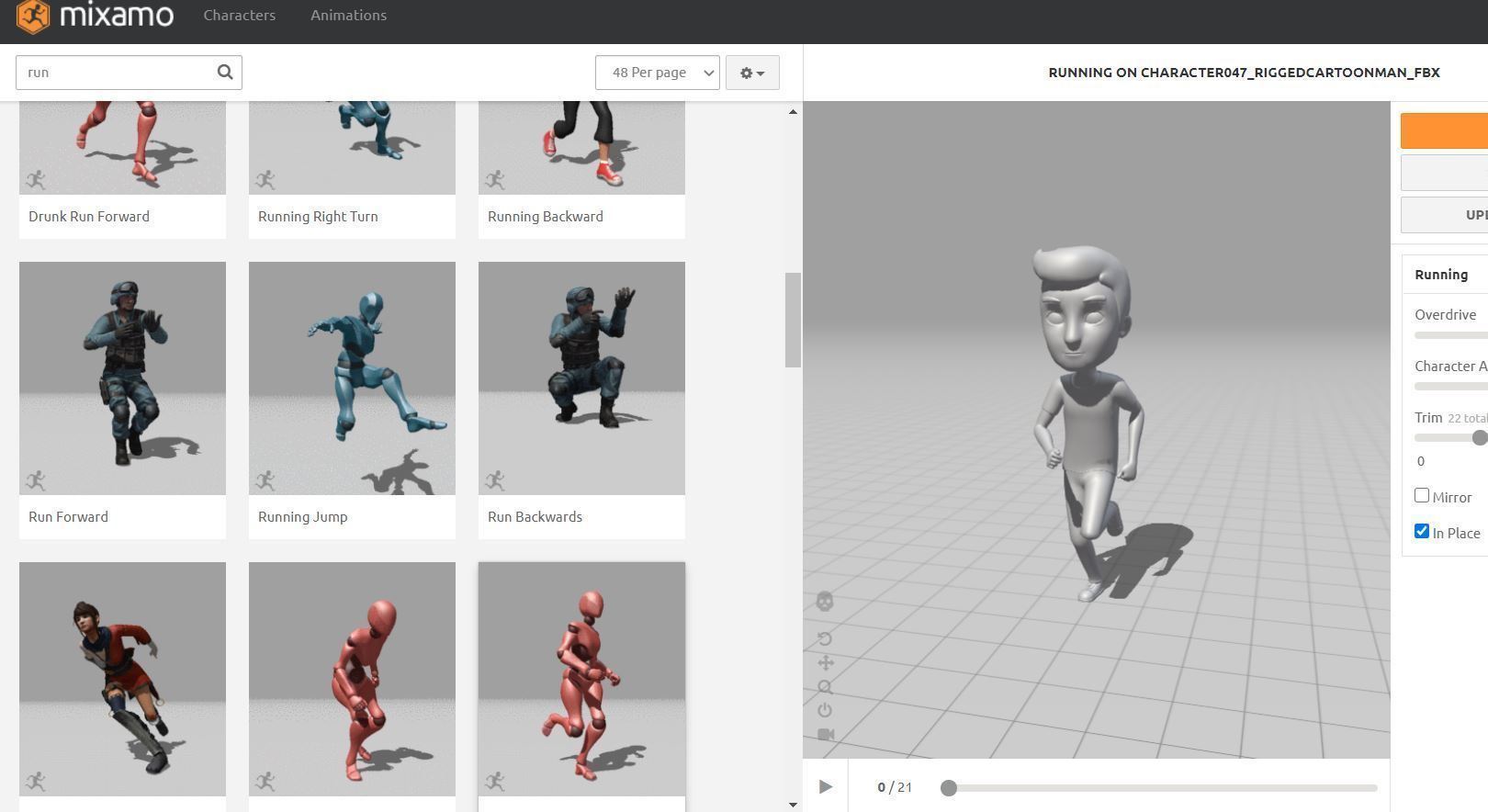Viewport: 1488px width, 812px height.
Task: Click the list scroll down arrow
Action: click(x=793, y=805)
